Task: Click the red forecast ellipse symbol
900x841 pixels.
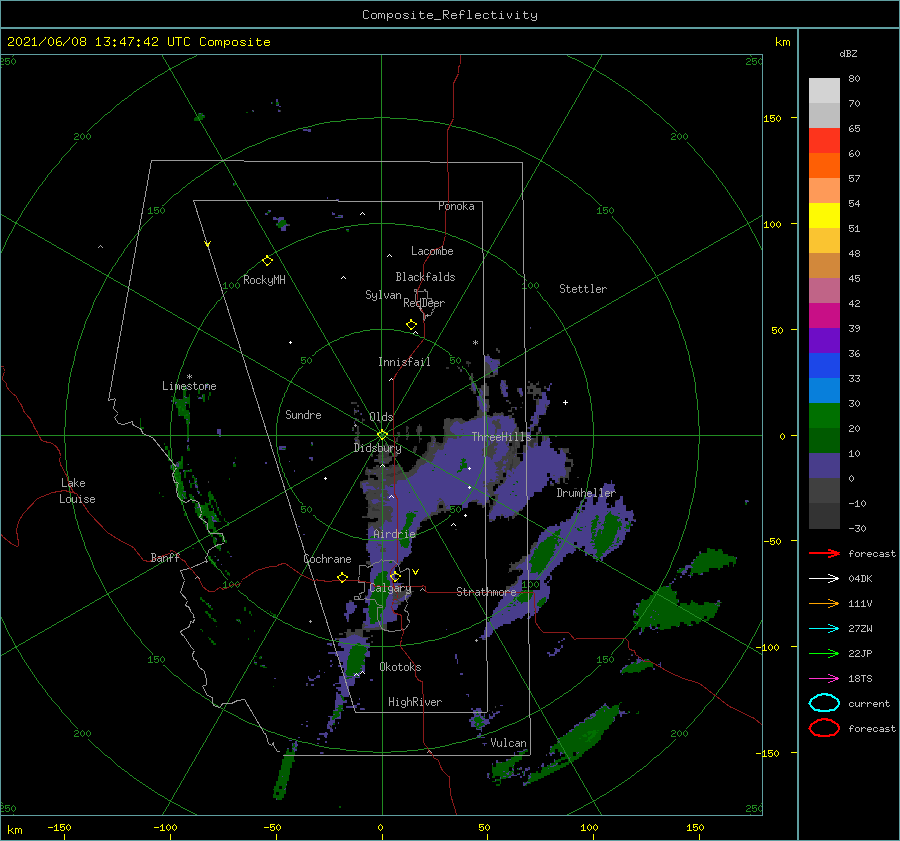Action: pyautogui.click(x=824, y=728)
